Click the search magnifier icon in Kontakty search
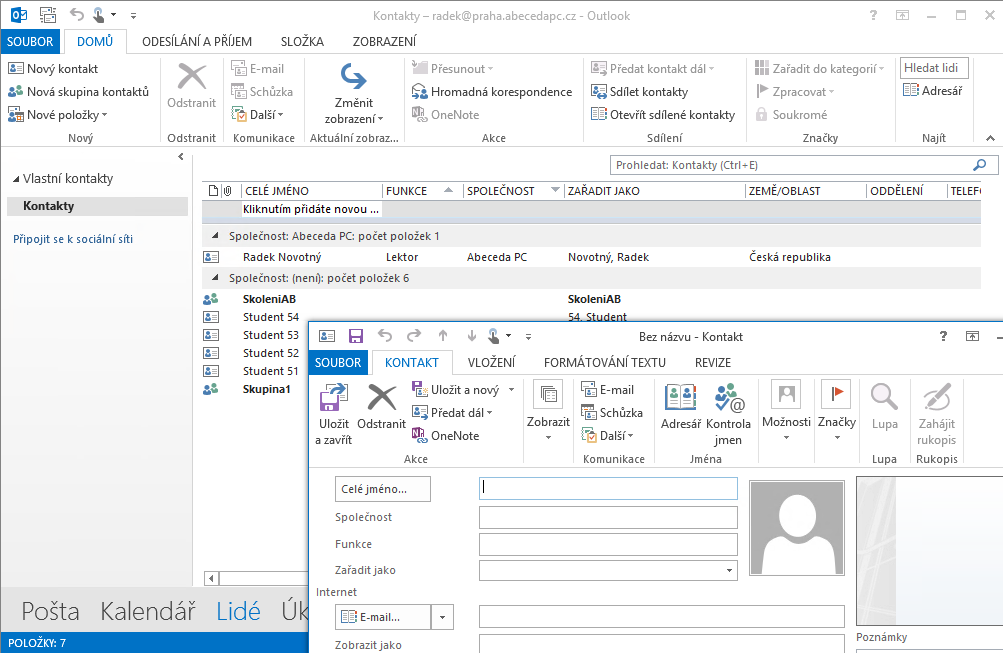 (979, 165)
